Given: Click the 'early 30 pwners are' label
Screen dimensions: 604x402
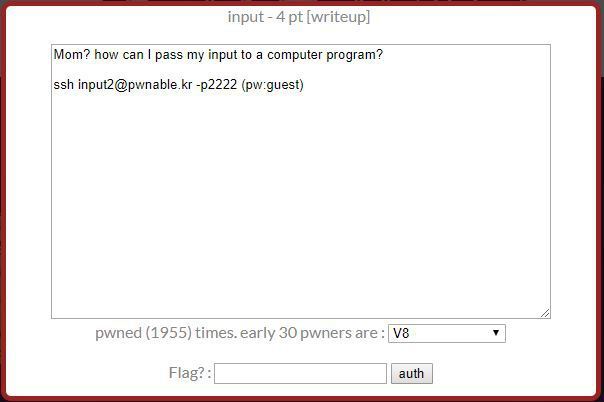Looking at the screenshot, I should coord(312,333).
